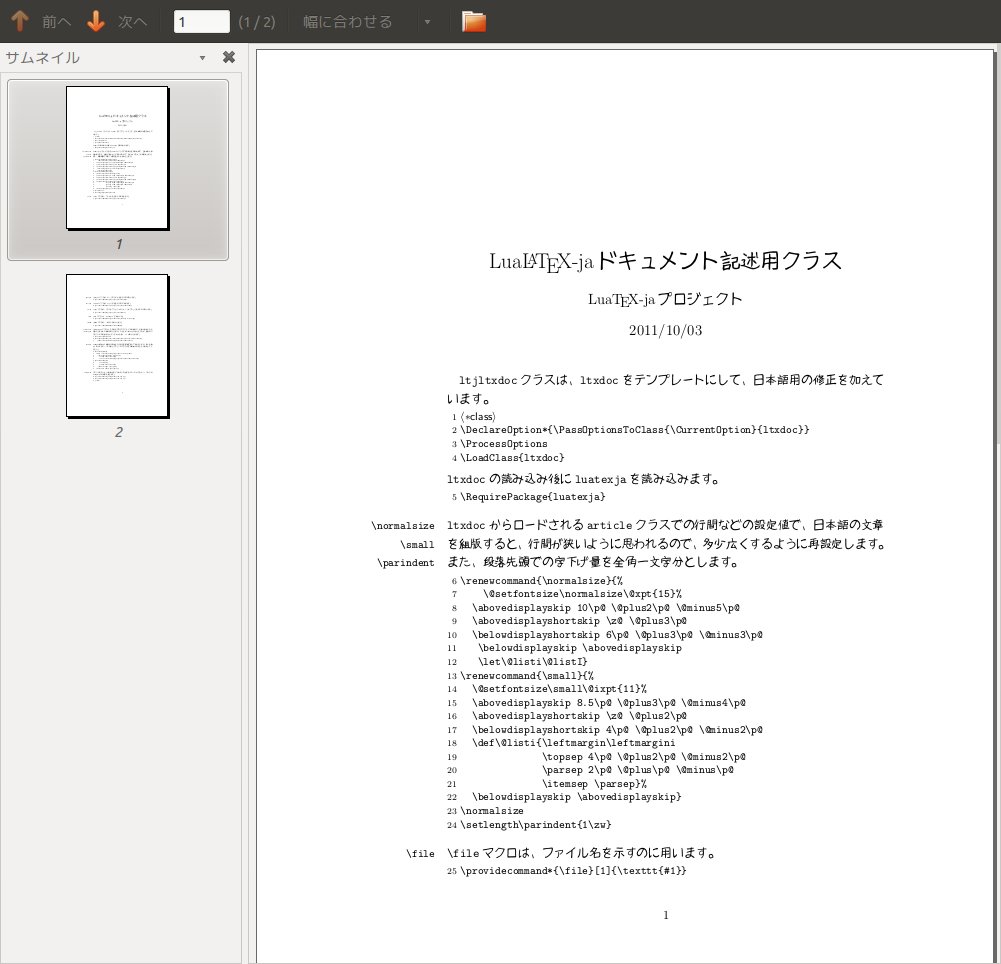Select page 1 thumbnail

[x=117, y=158]
